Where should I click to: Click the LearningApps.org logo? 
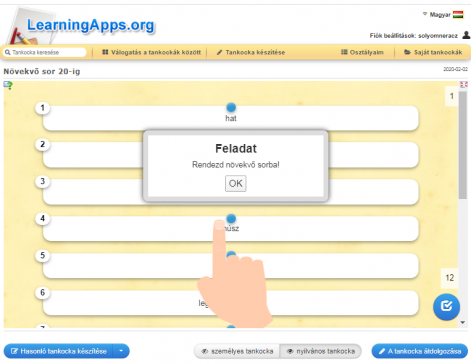[83, 25]
